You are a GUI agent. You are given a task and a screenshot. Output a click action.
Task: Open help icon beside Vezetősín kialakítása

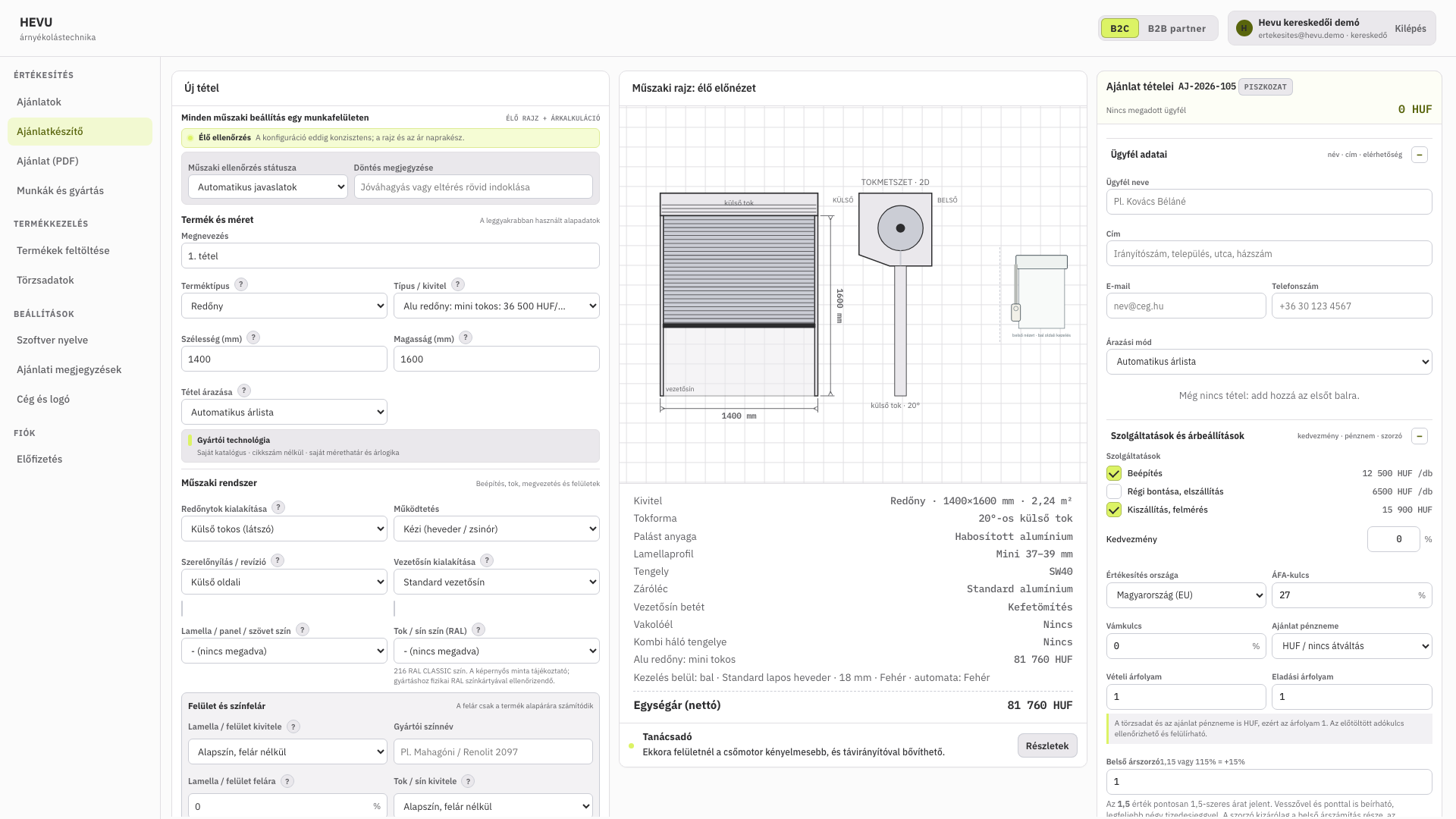click(x=487, y=560)
